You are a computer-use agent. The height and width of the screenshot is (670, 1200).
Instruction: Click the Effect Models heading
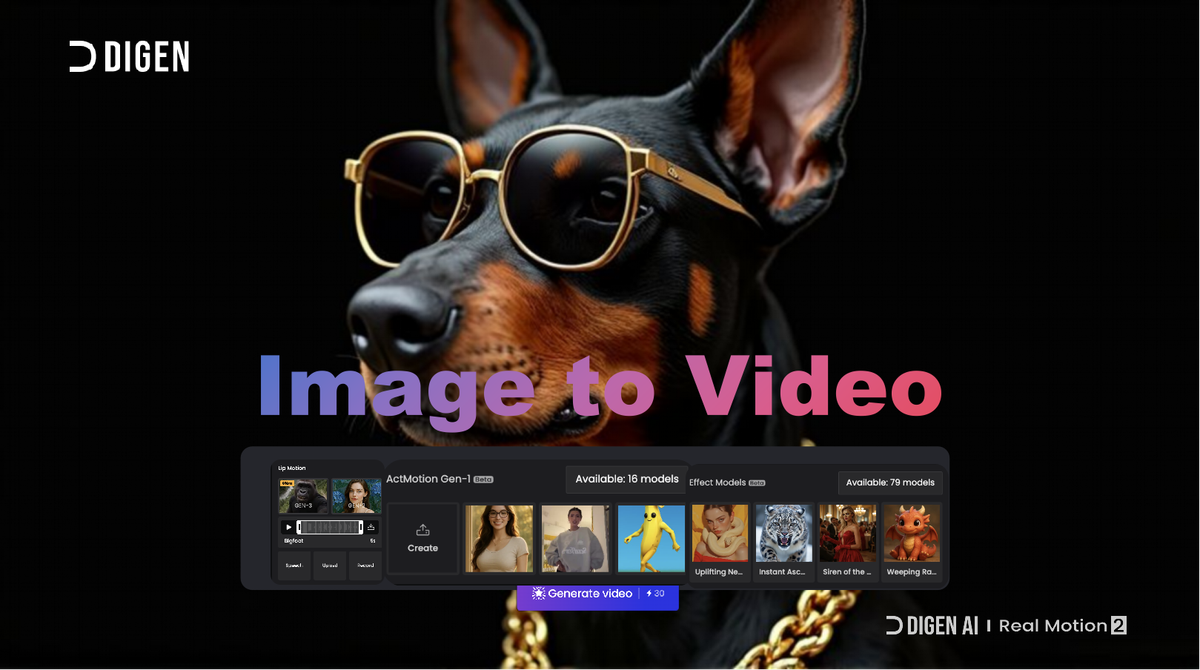[717, 482]
